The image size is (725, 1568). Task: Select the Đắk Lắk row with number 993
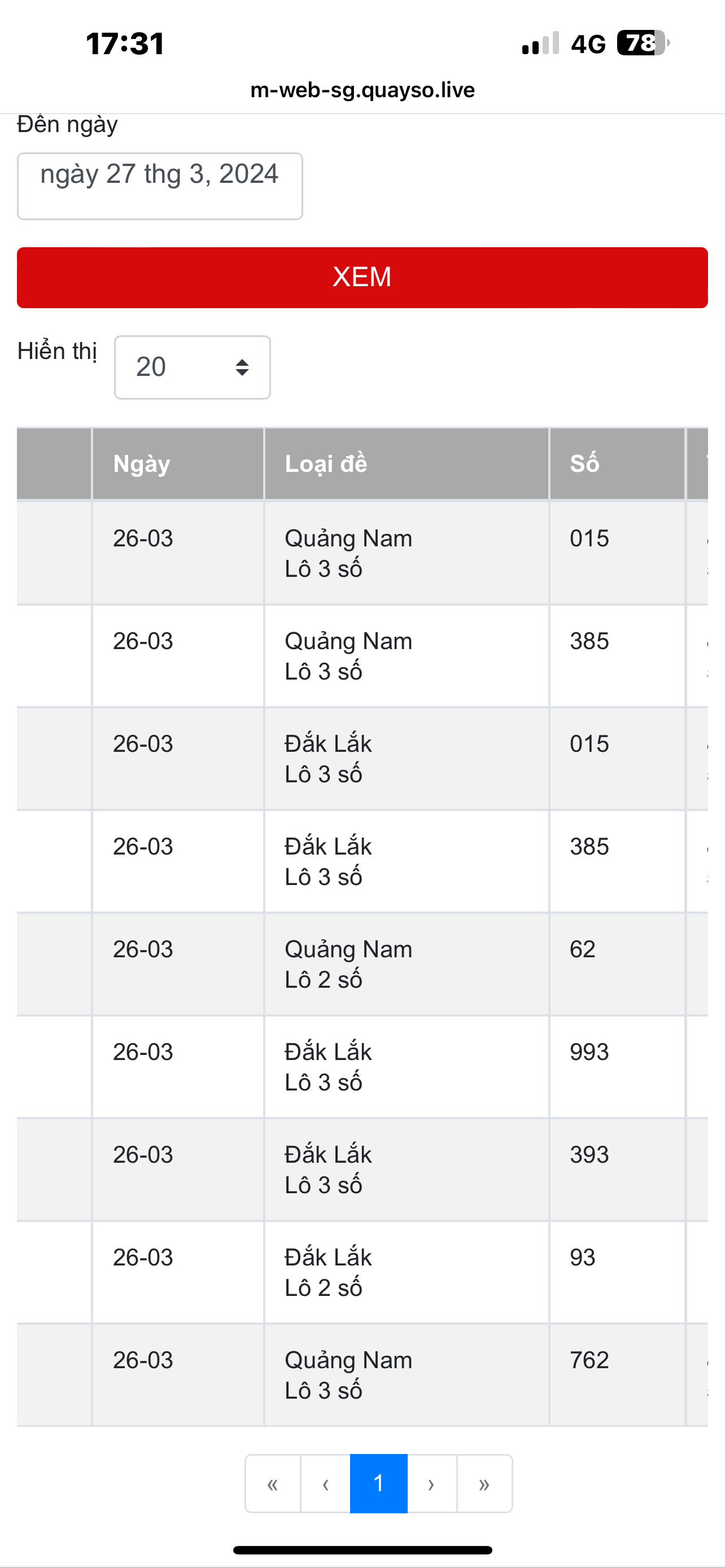362,1066
